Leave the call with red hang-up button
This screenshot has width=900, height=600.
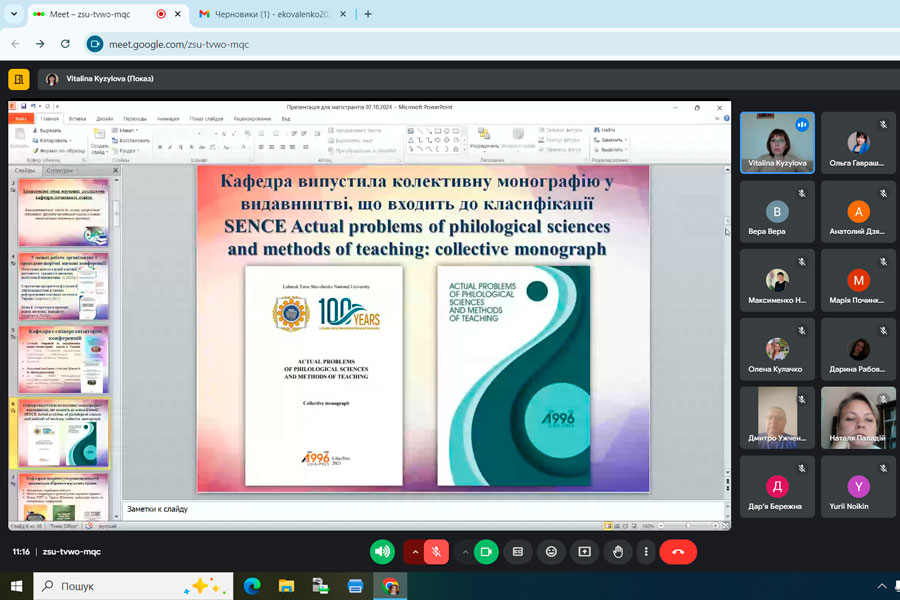click(678, 551)
